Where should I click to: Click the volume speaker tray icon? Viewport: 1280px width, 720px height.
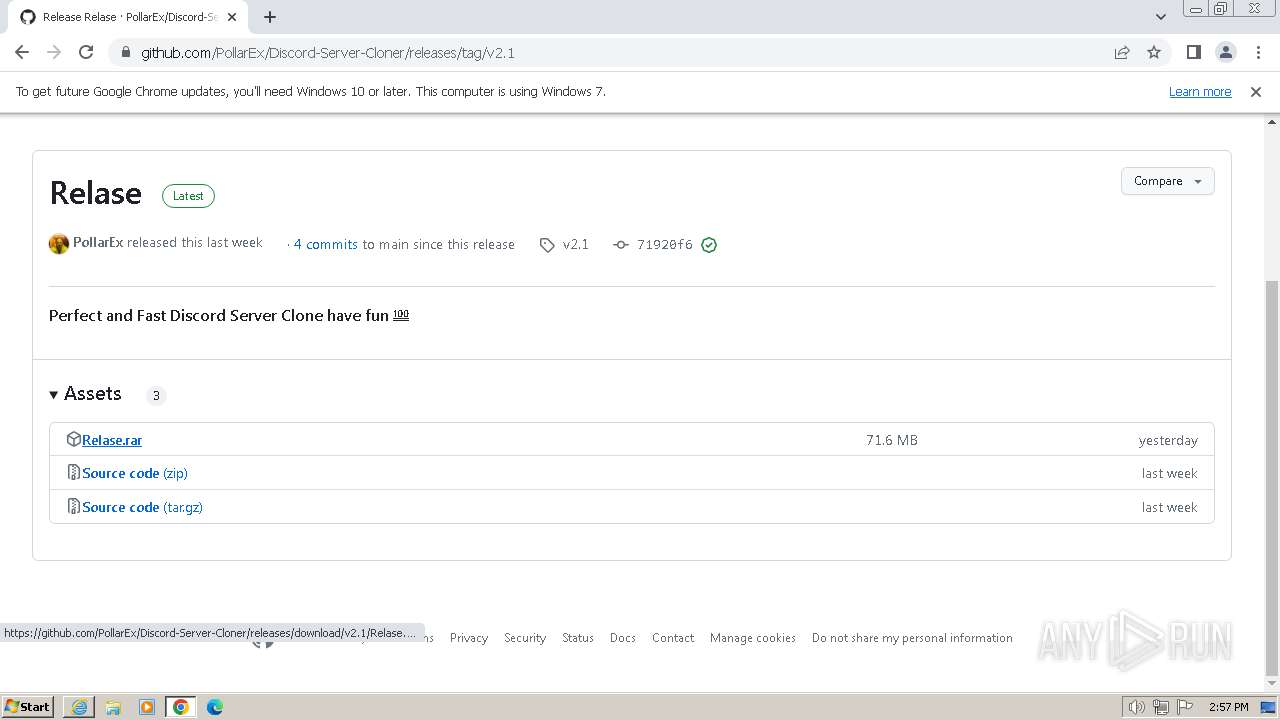pos(1136,707)
